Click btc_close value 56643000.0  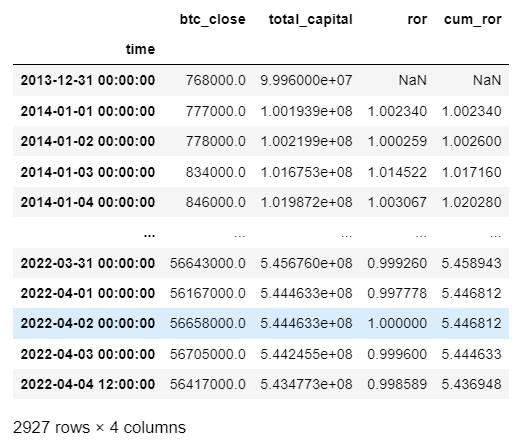208,263
